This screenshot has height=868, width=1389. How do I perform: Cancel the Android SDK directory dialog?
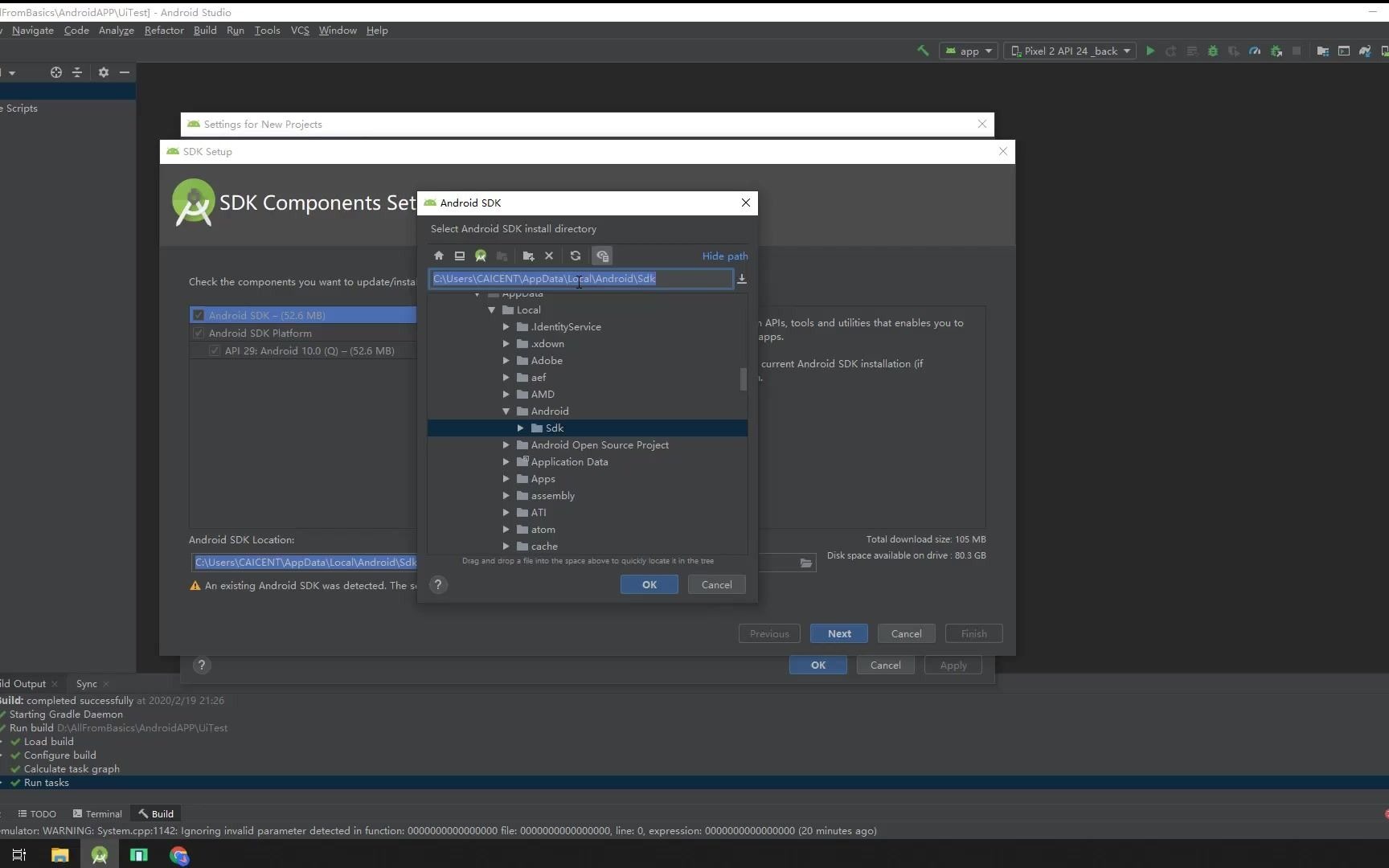coord(716,585)
